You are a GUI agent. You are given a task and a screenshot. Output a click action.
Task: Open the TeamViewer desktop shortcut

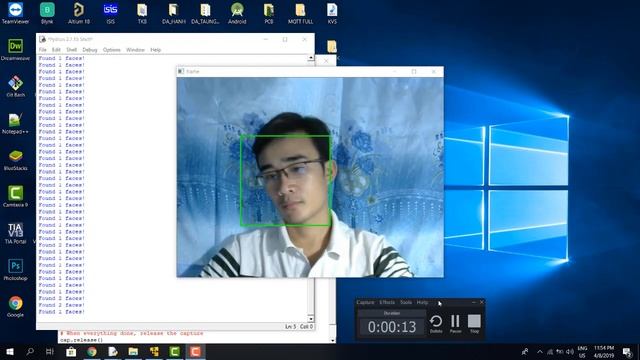pos(16,13)
